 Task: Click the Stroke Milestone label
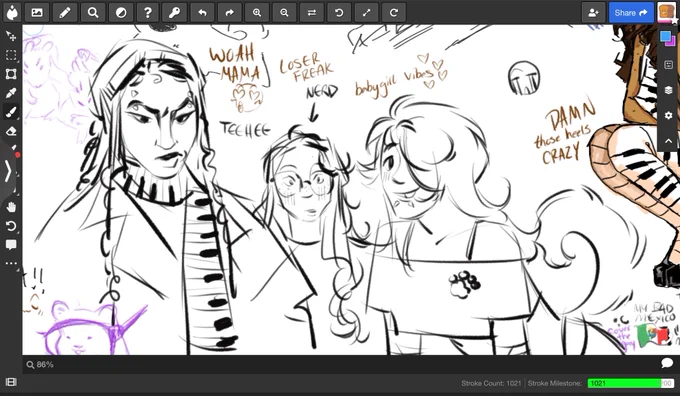[555, 383]
